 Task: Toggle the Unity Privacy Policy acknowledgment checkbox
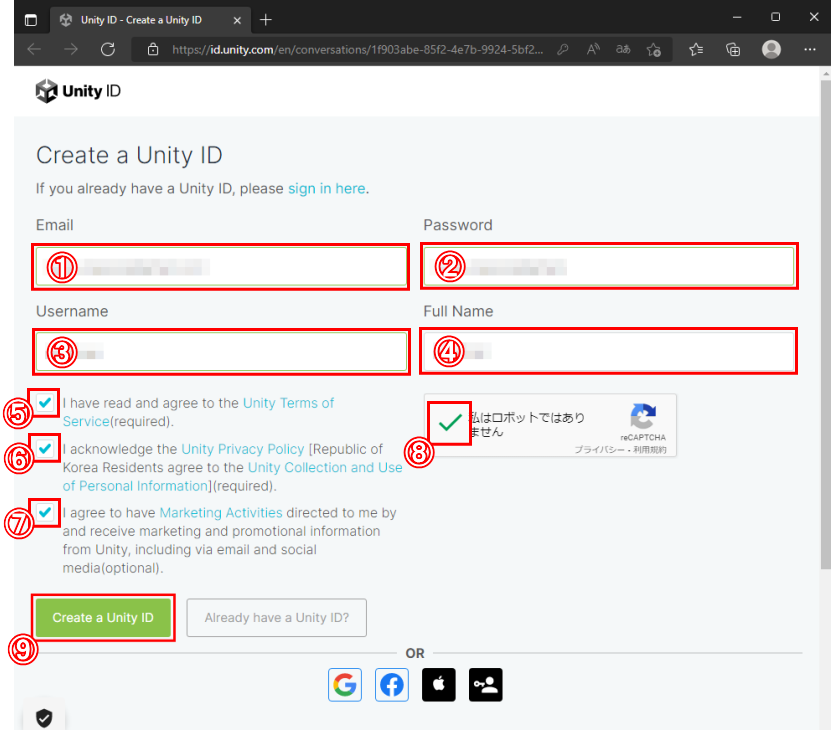point(45,448)
